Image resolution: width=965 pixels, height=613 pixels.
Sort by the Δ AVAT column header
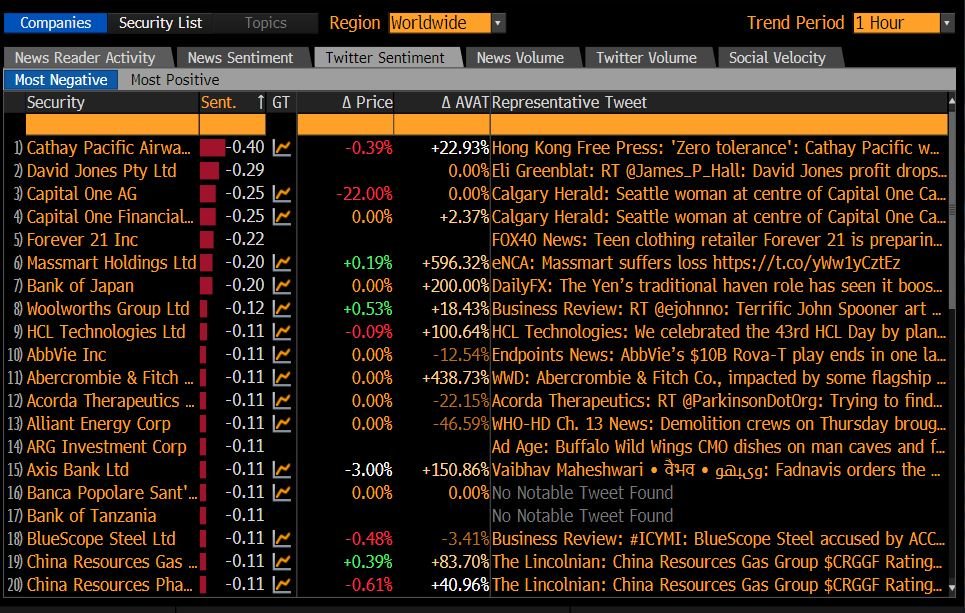pos(442,102)
